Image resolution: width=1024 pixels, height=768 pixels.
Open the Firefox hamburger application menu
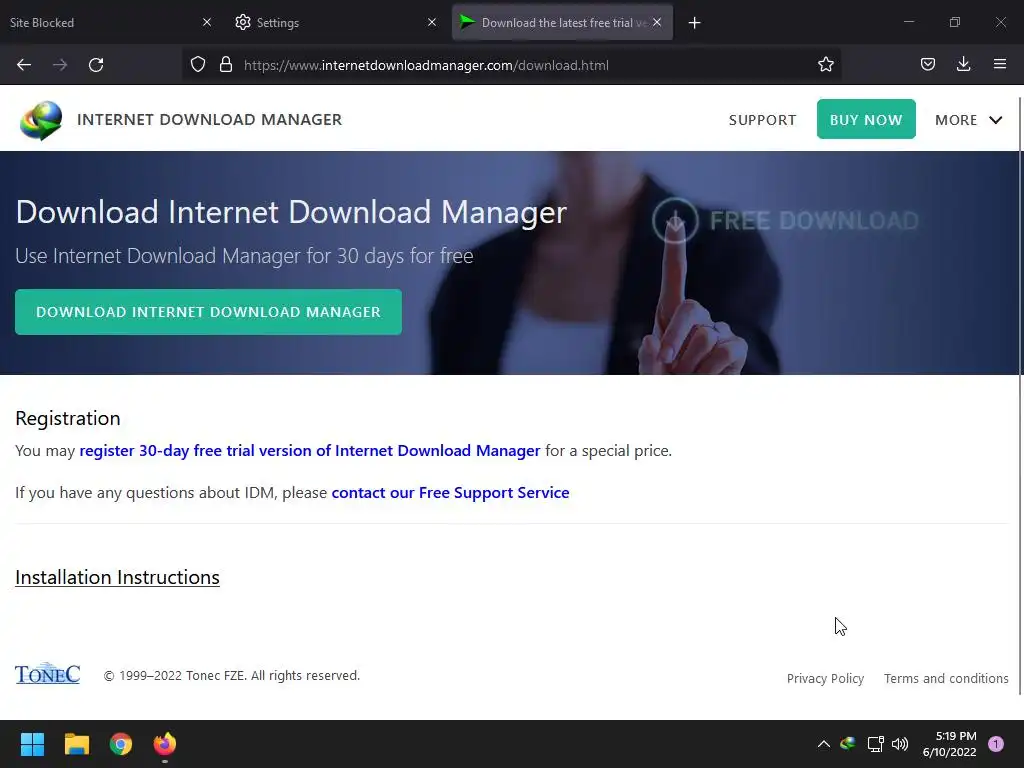tap(999, 65)
